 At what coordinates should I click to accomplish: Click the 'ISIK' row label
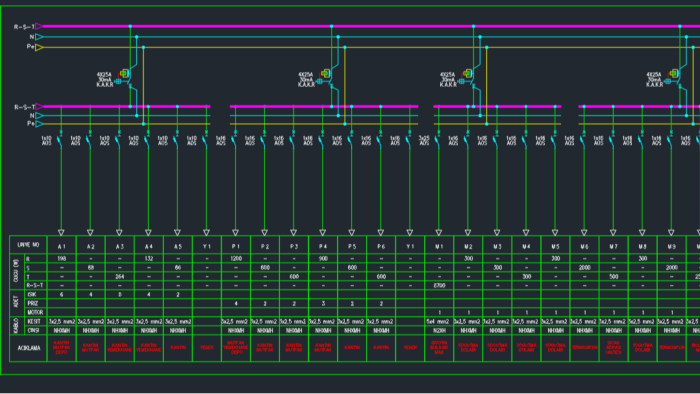[32, 294]
